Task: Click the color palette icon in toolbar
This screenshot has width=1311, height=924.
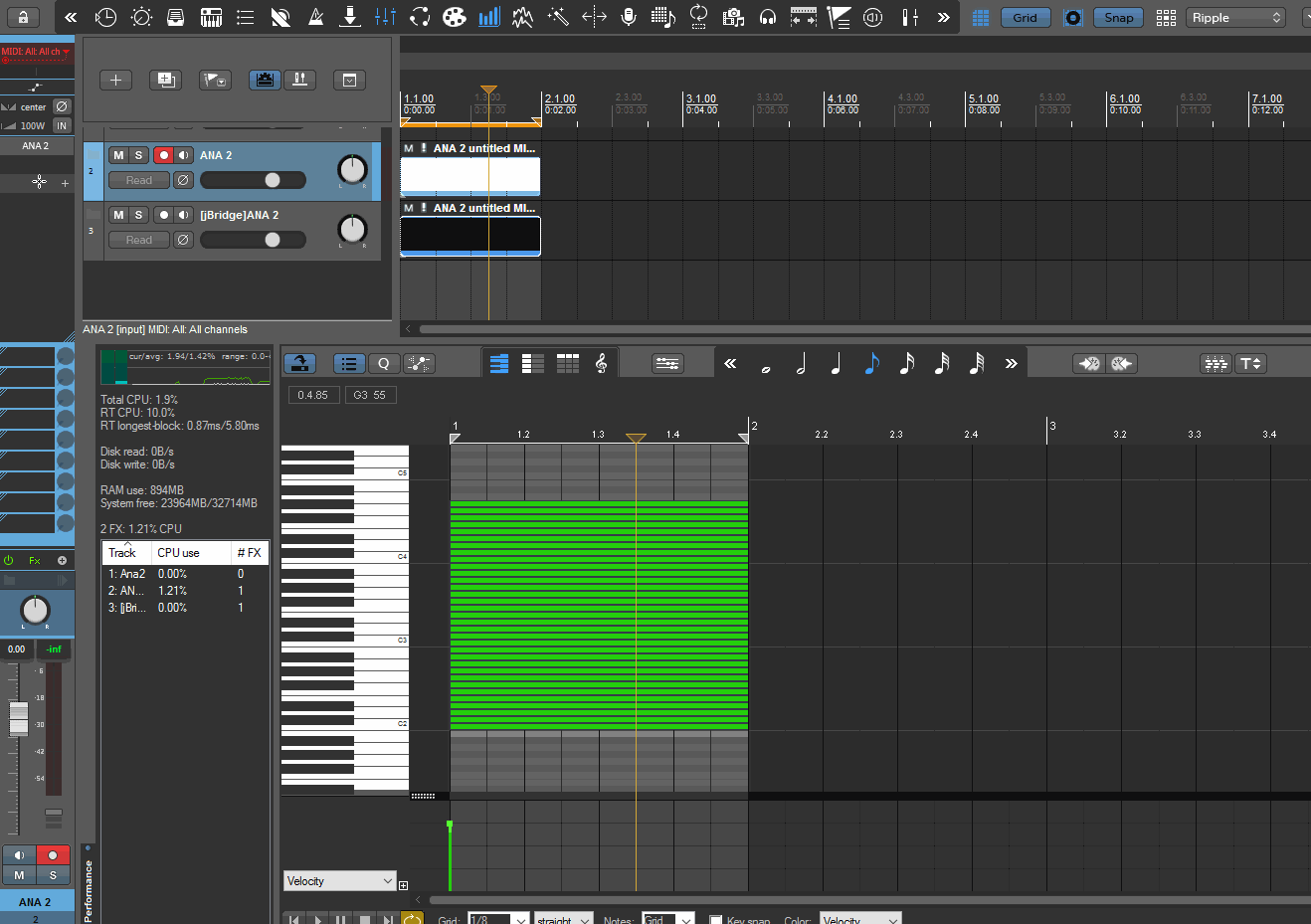Action: [x=454, y=17]
